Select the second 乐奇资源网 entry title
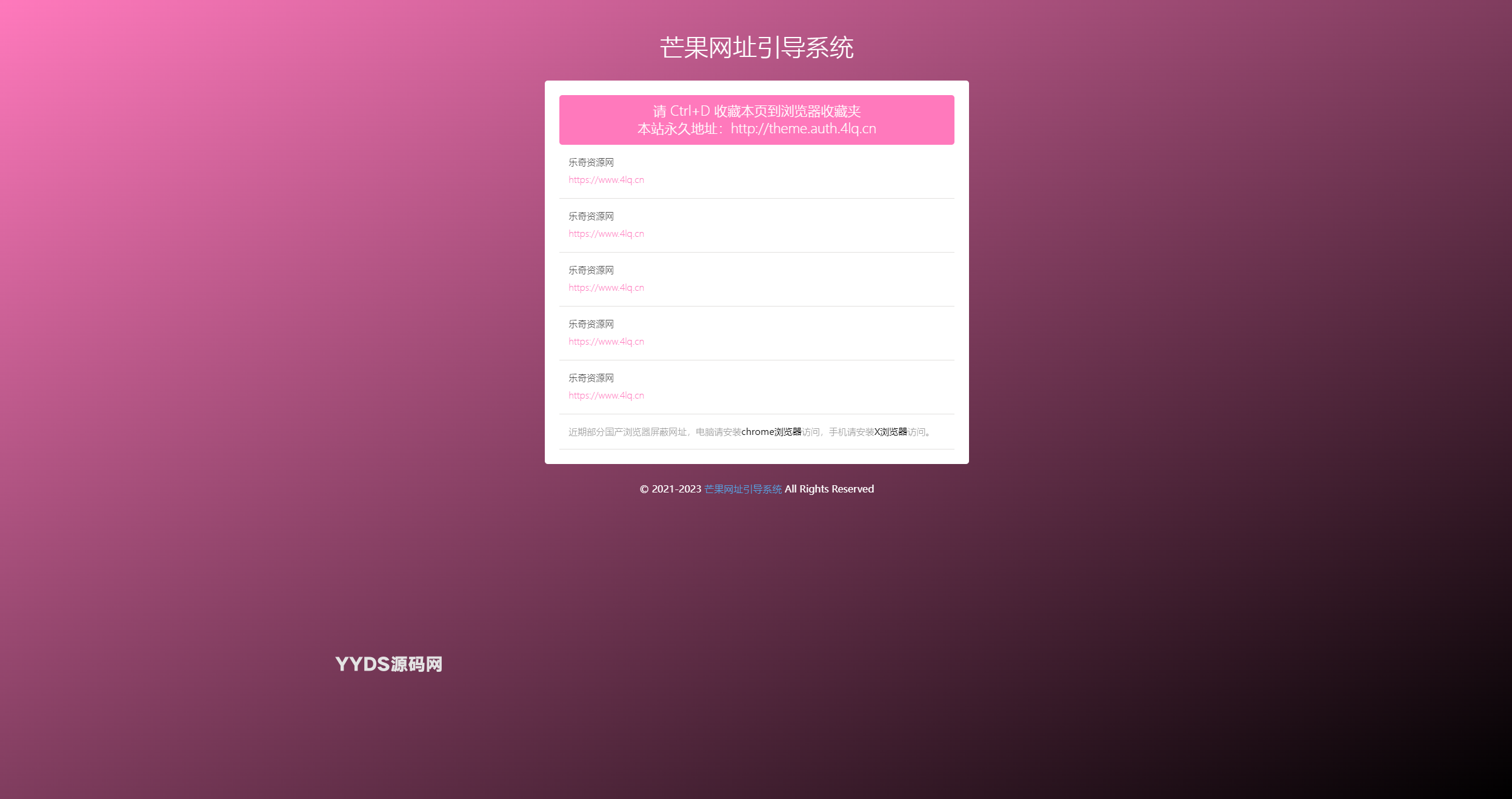 coord(591,216)
